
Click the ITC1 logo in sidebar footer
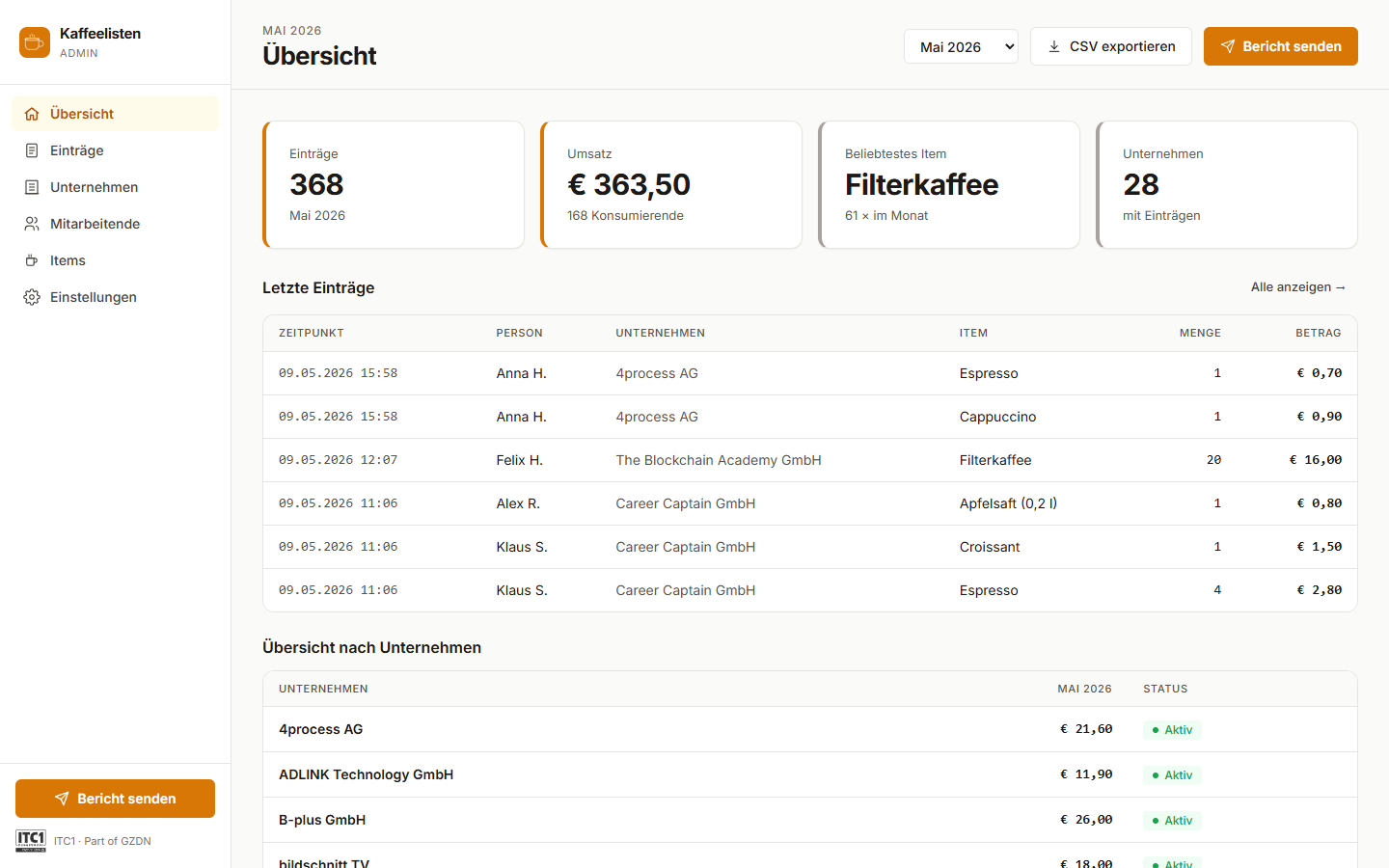[x=31, y=841]
